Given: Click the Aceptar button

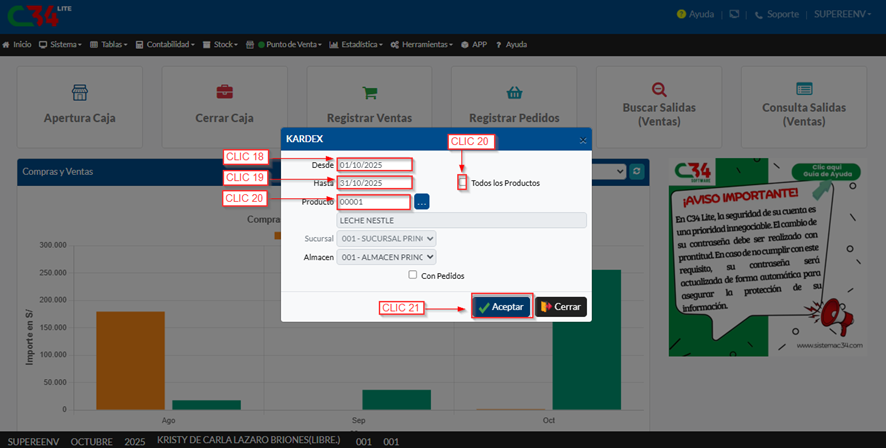Looking at the screenshot, I should tap(501, 307).
